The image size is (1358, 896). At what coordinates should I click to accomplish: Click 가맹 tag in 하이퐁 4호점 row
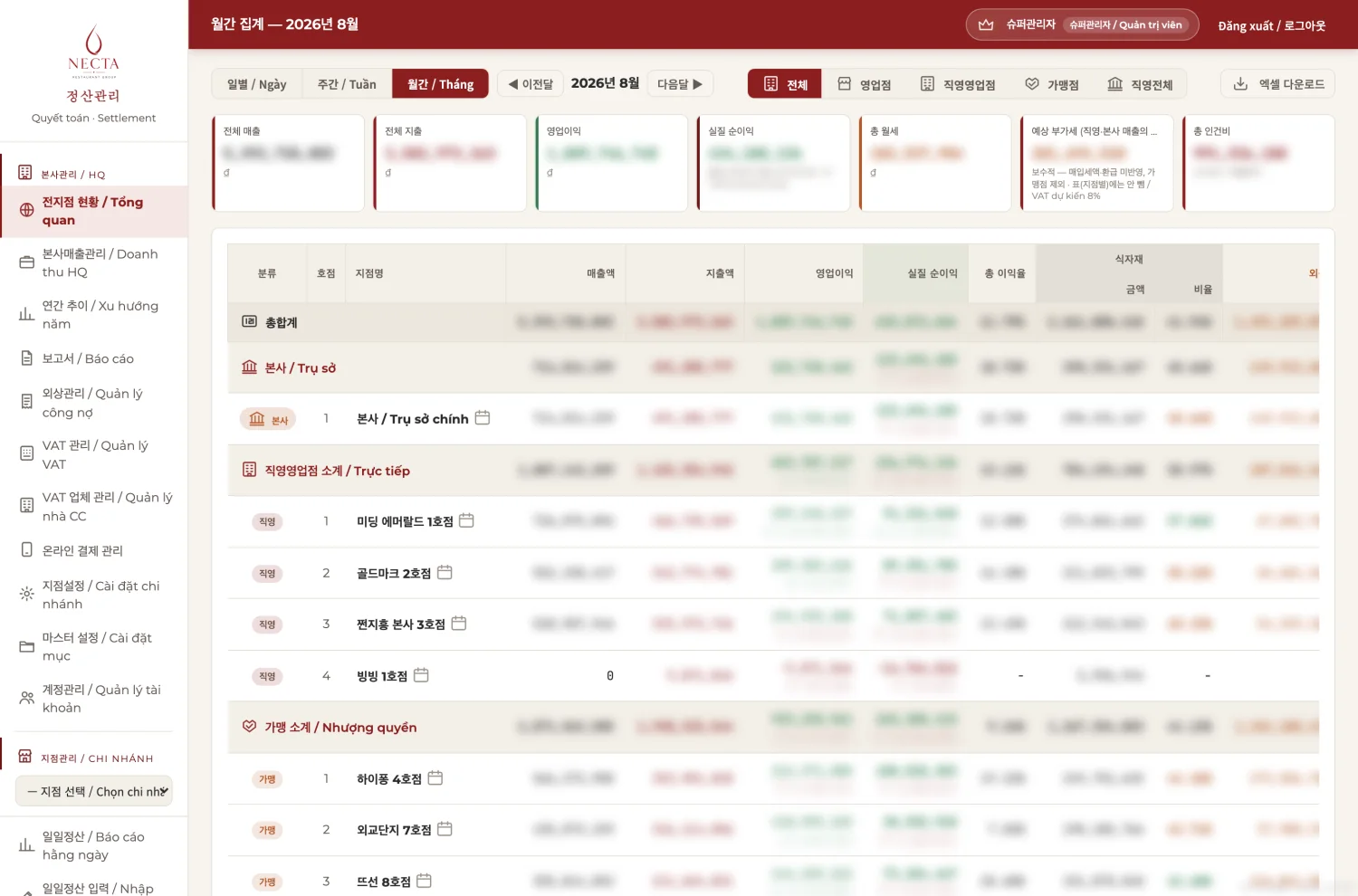(268, 779)
